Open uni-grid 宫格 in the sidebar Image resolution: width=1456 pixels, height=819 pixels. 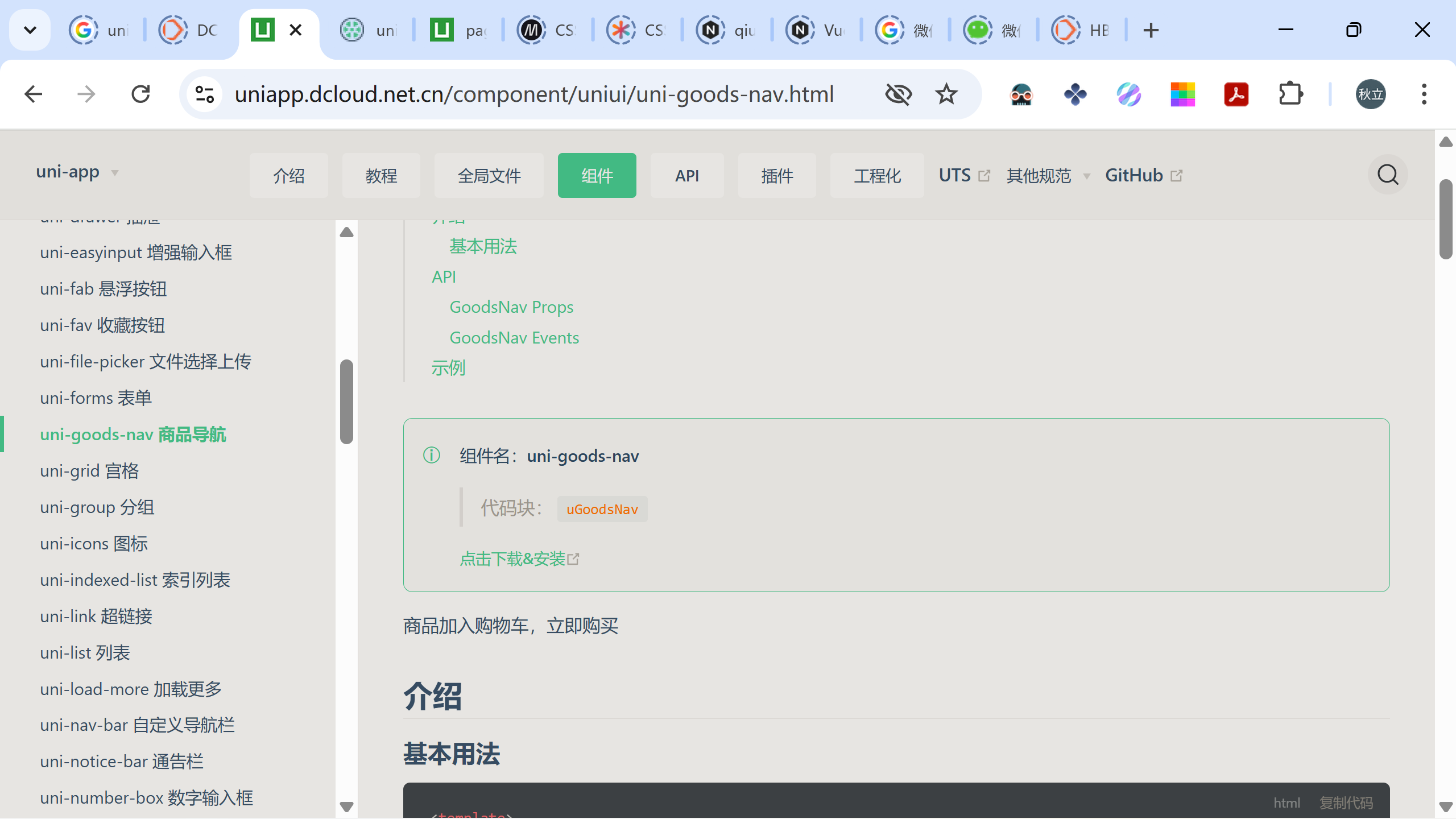point(89,471)
